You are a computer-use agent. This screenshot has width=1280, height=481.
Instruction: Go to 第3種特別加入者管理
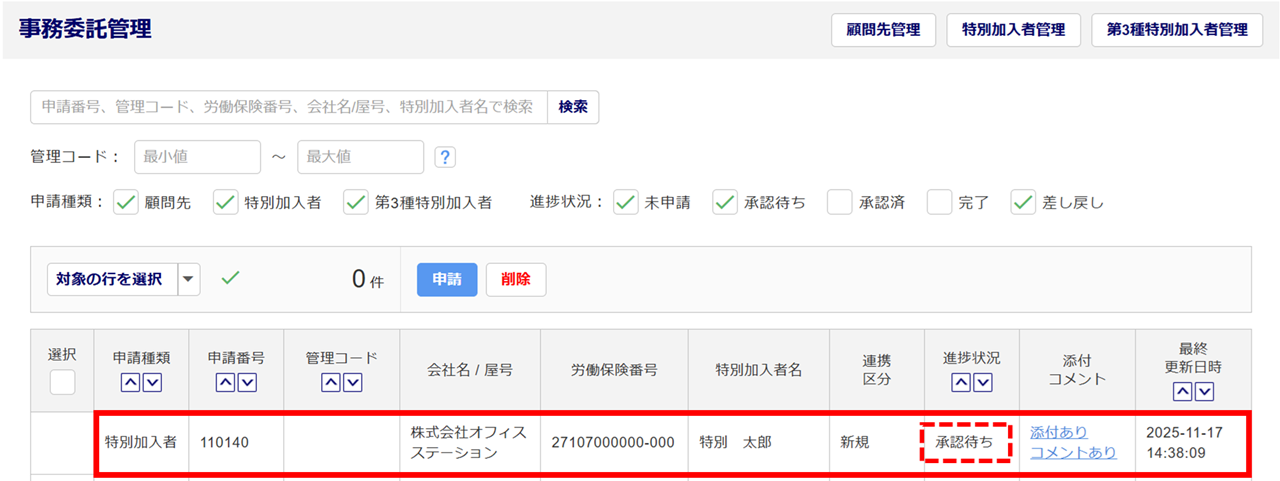pos(1177,30)
